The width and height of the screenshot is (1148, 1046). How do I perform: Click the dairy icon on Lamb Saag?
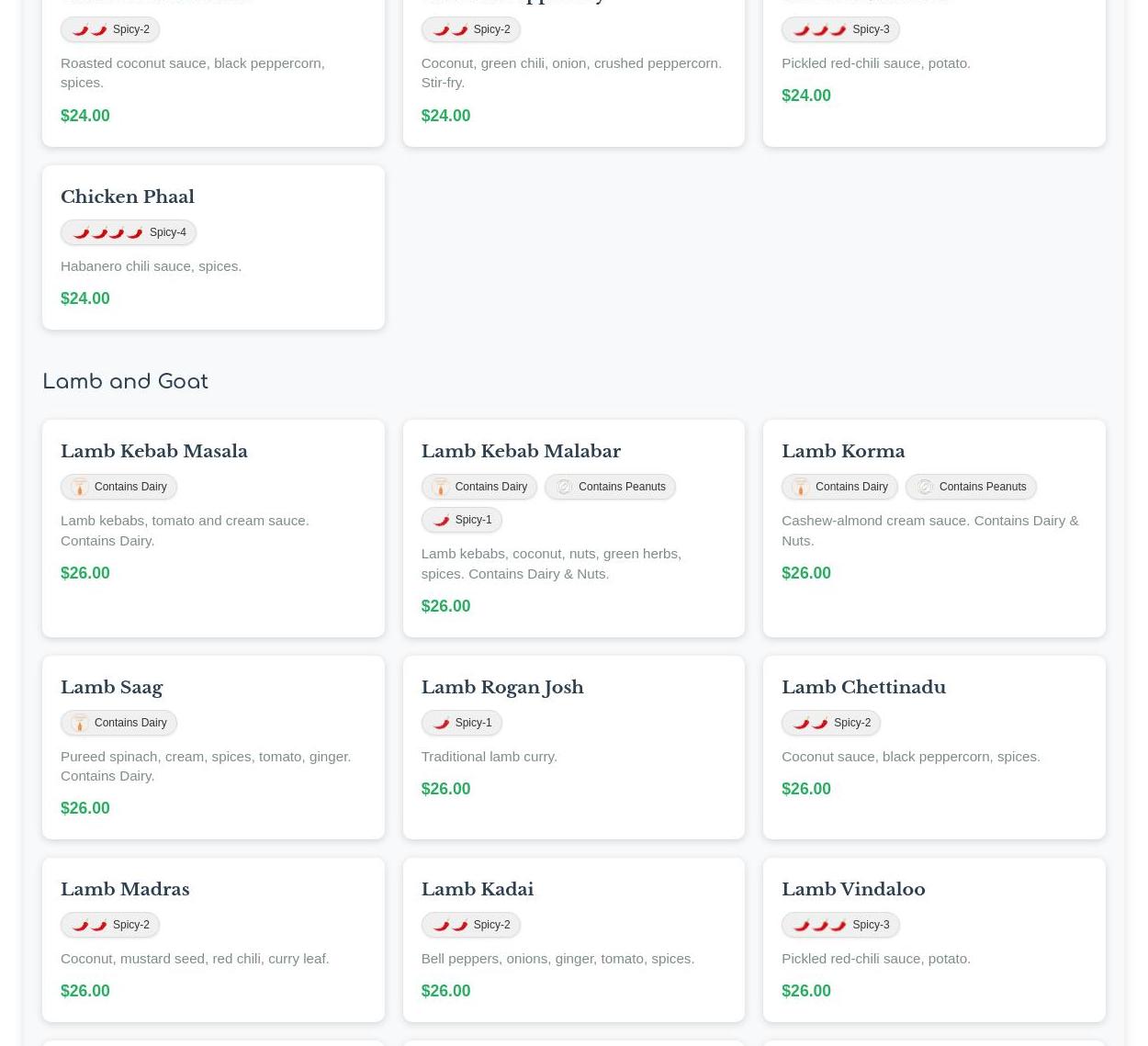pos(80,723)
